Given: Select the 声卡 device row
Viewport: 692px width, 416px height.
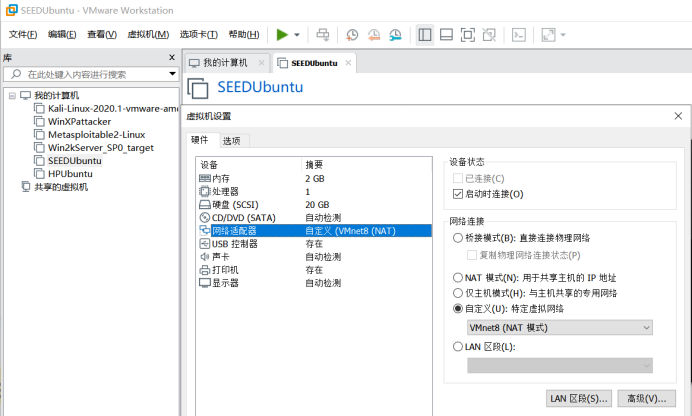Looking at the screenshot, I should (314, 257).
